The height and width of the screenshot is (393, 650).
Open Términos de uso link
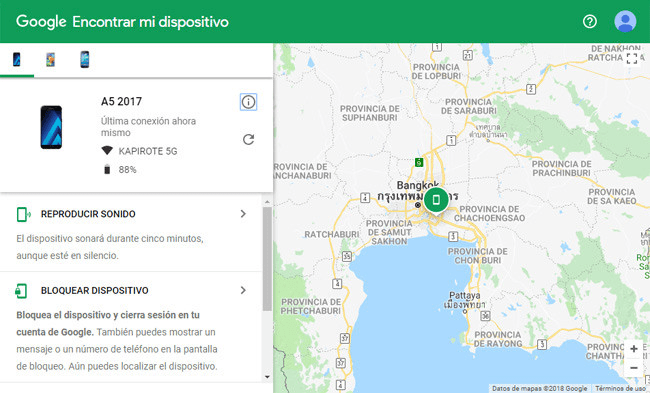[x=620, y=388]
